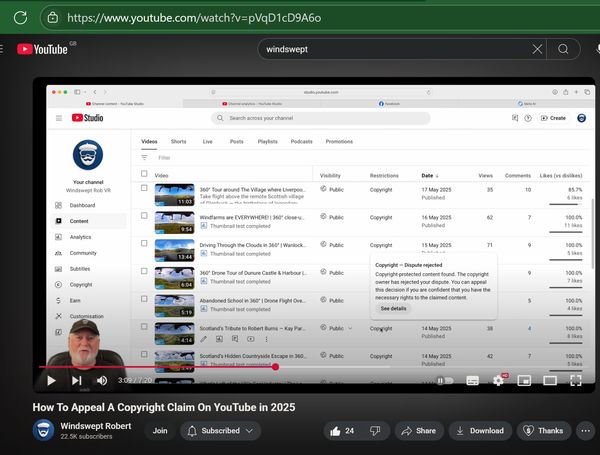The width and height of the screenshot is (600, 455).
Task: Open Earn in Studio sidebar
Action: point(75,300)
